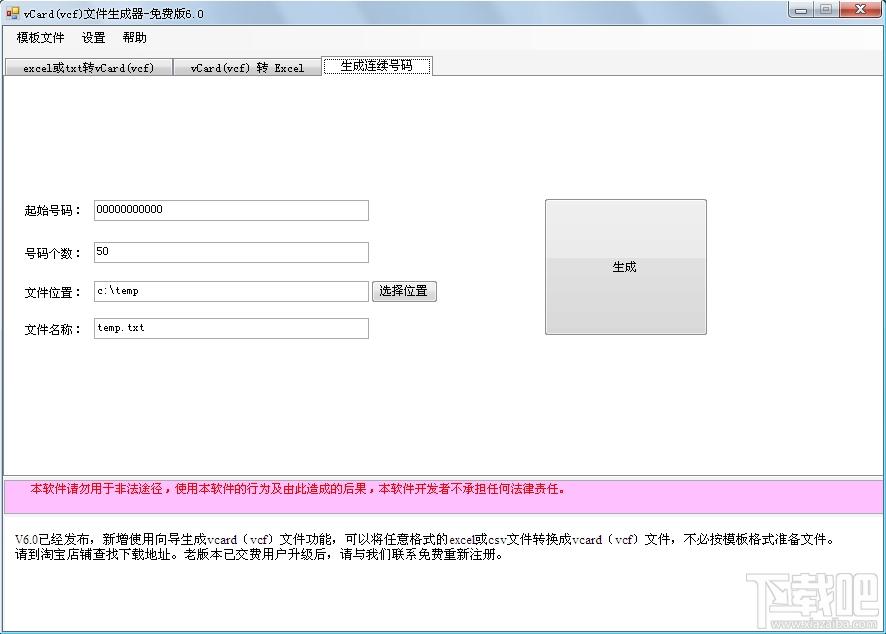Switch to excel或txt转vCard(vcf) tab
886x634 pixels.
tap(88, 68)
